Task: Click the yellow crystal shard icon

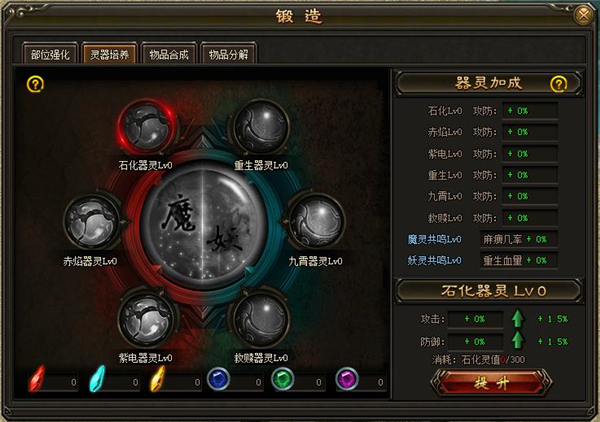Action: pos(158,379)
